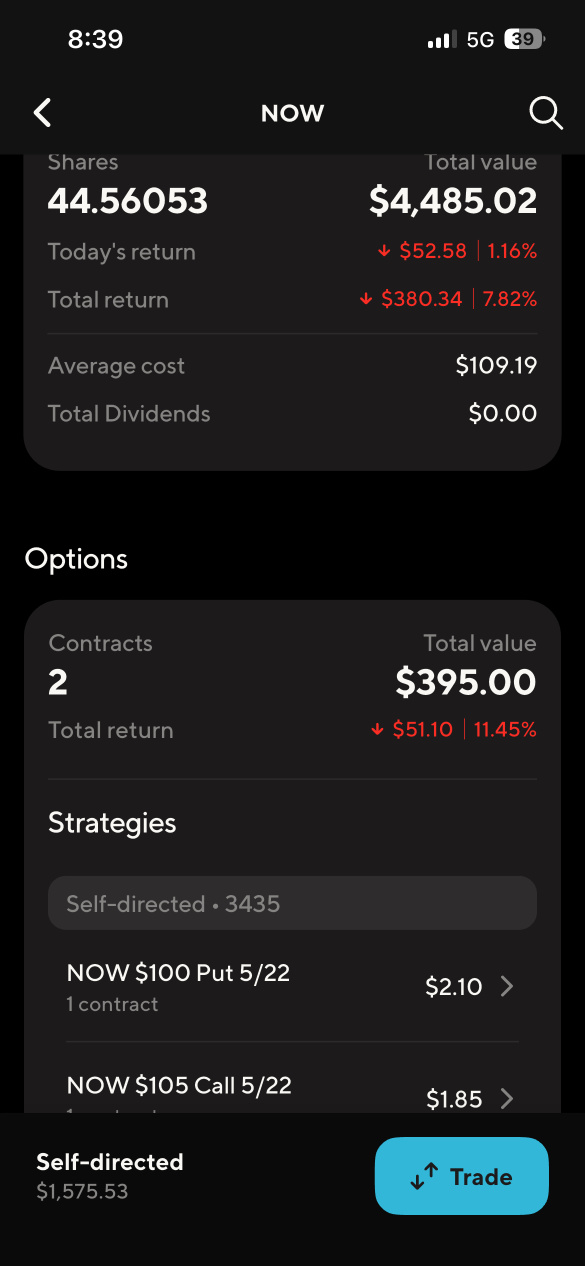The width and height of the screenshot is (585, 1266).
Task: Tap the Average cost row
Action: tap(292, 366)
